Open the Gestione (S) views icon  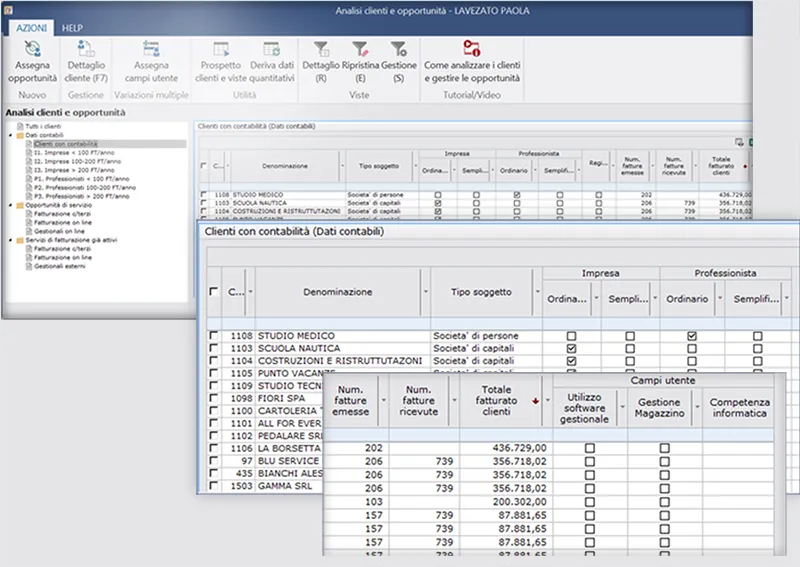coord(398,49)
